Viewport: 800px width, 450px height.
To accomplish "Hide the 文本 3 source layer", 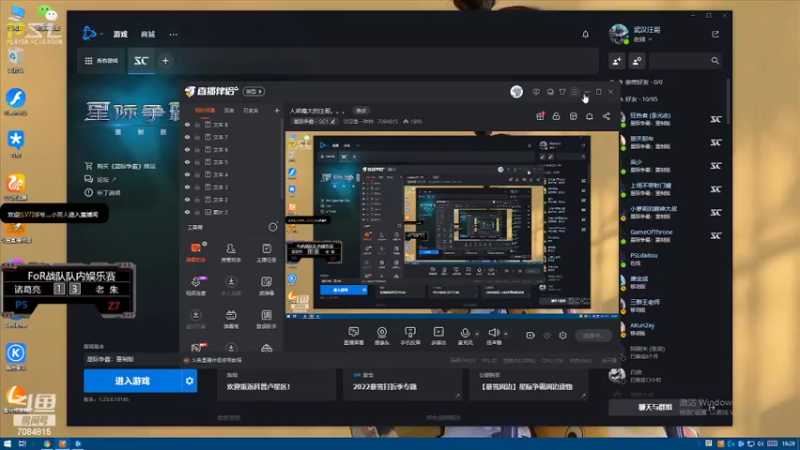I will click(187, 187).
